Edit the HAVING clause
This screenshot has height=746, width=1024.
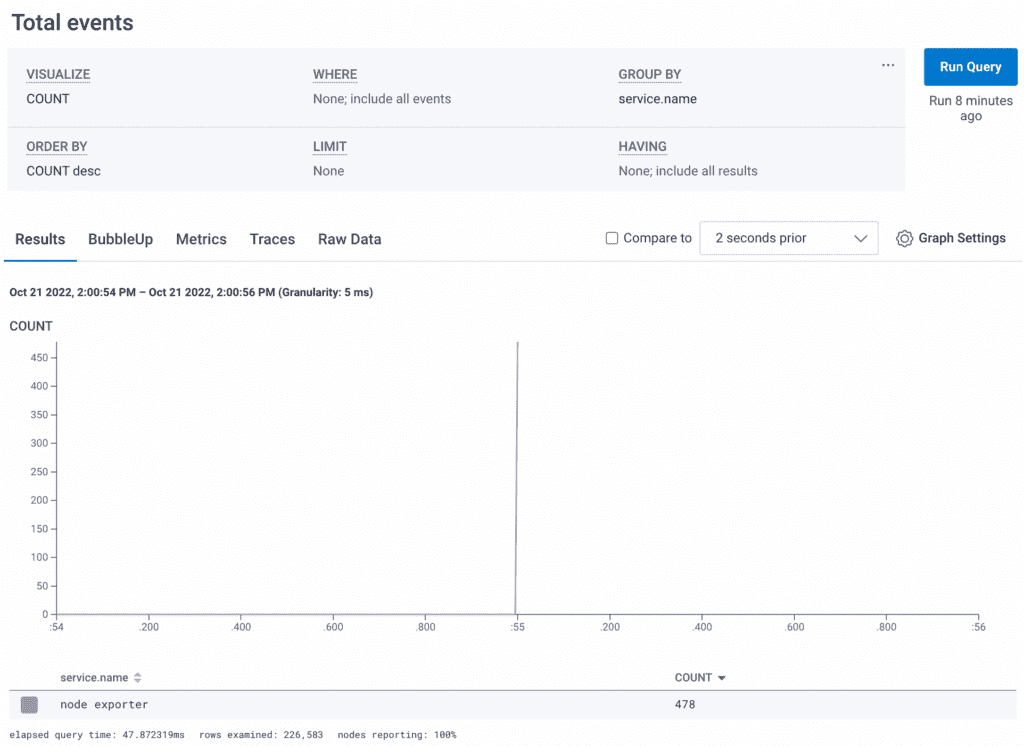coord(687,171)
